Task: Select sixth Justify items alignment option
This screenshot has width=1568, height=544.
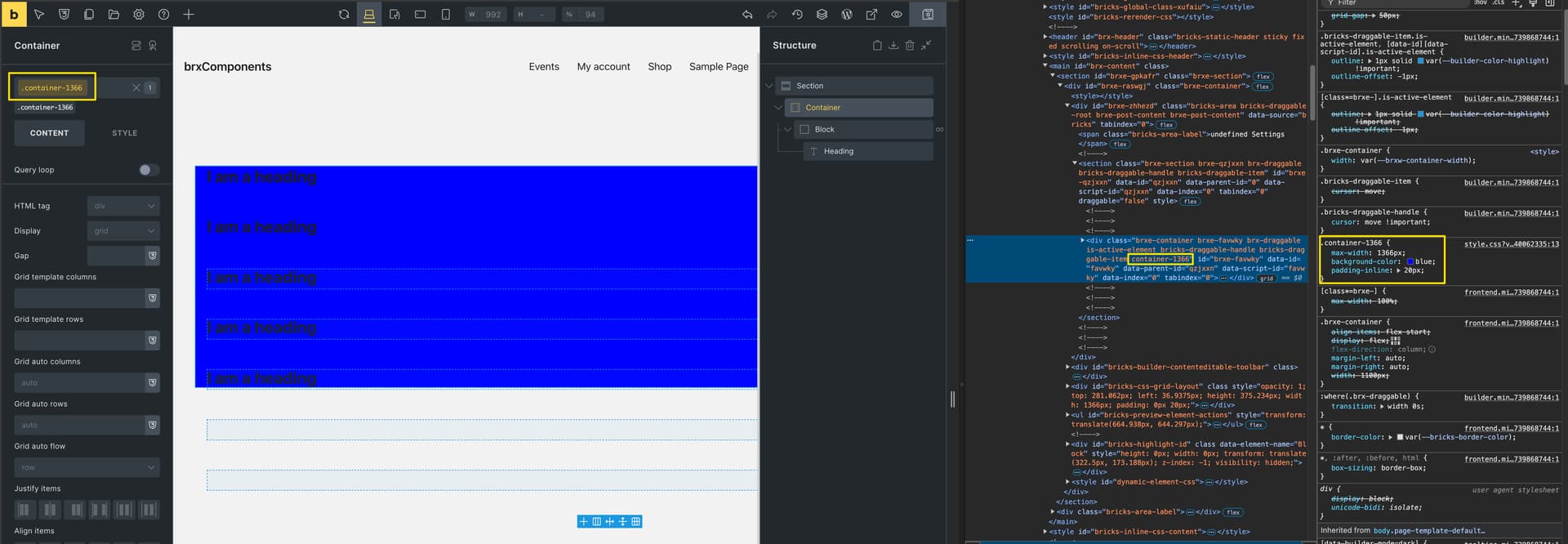Action: point(149,510)
